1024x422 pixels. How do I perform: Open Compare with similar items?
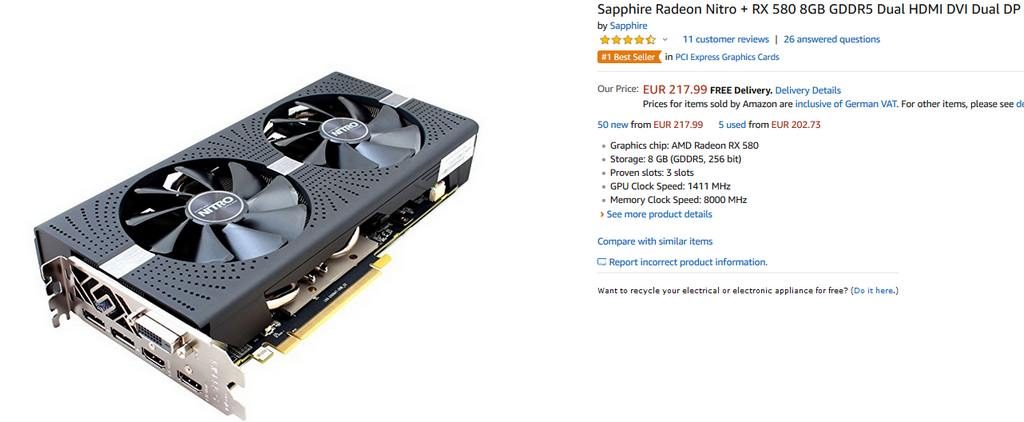(x=655, y=241)
